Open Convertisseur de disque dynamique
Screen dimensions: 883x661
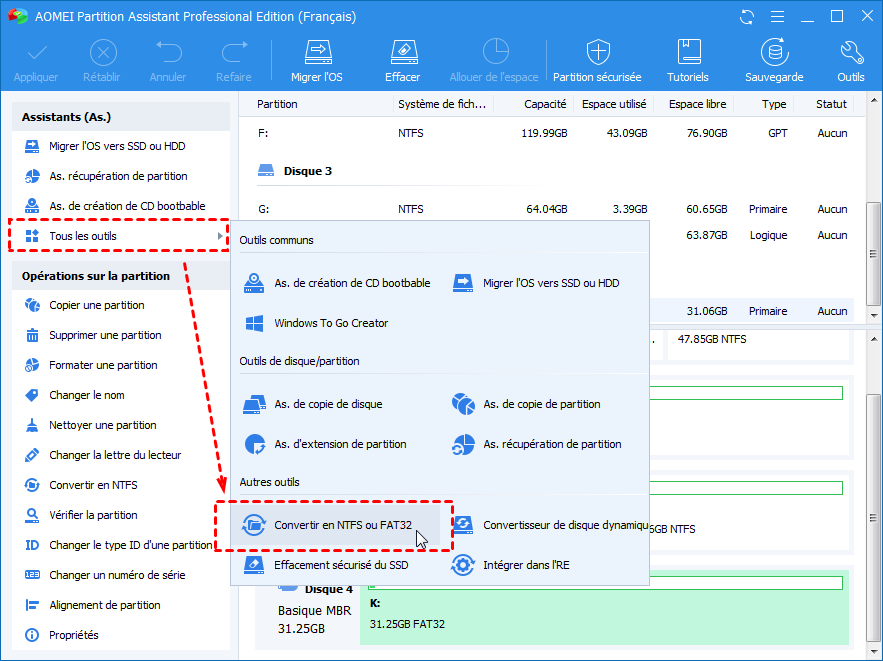pyautogui.click(x=550, y=525)
